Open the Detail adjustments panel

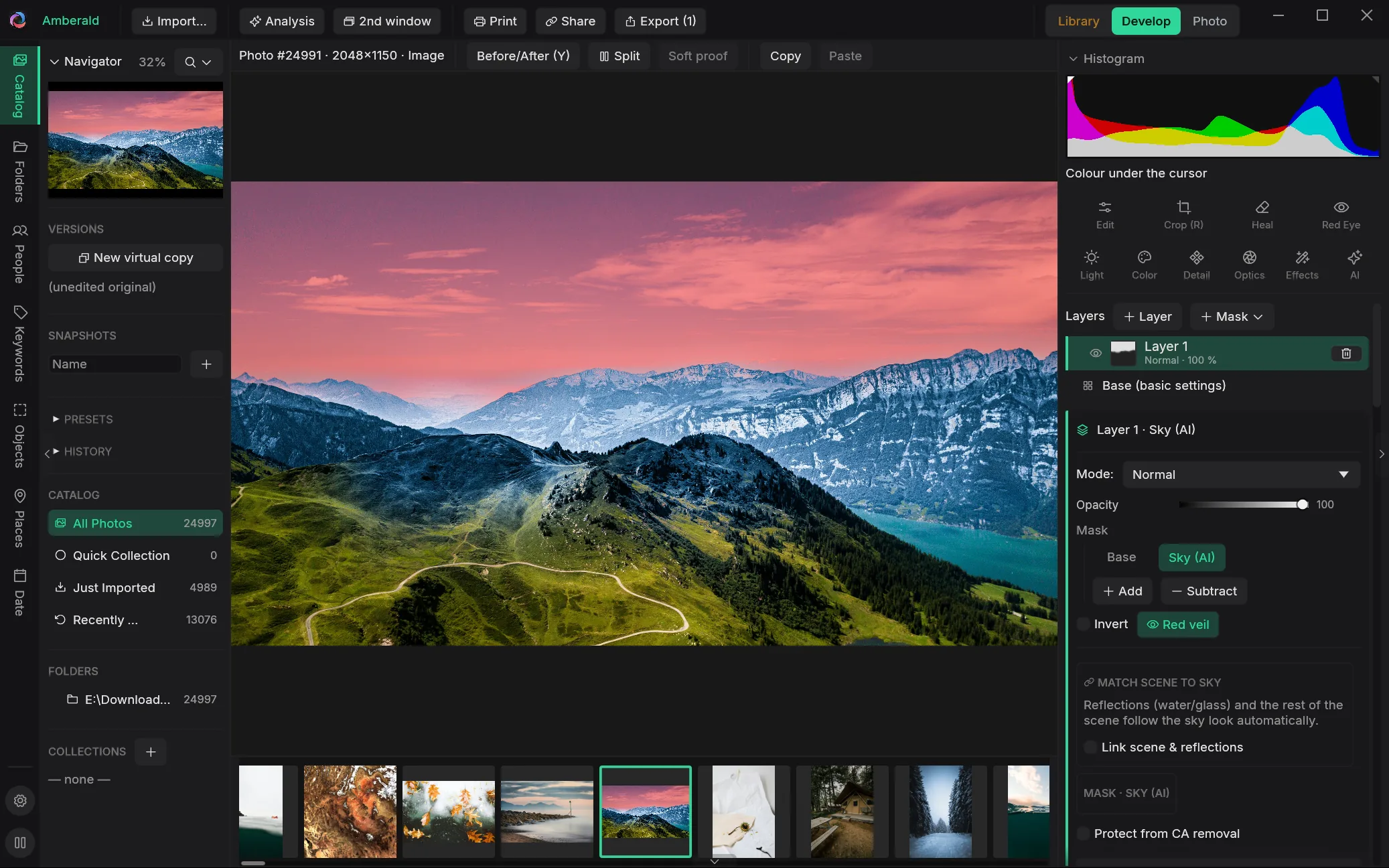tap(1196, 265)
